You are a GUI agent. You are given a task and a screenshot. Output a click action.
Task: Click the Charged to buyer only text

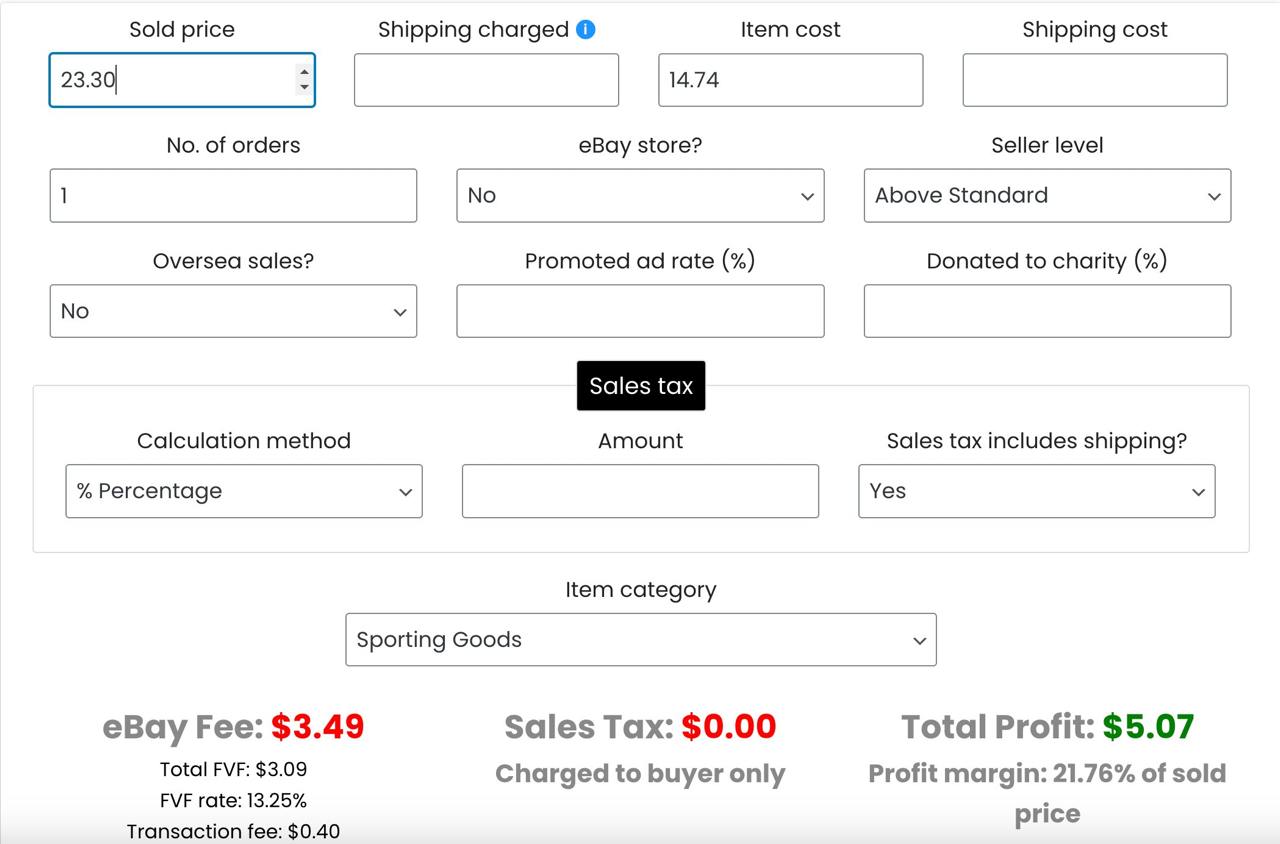(x=640, y=774)
